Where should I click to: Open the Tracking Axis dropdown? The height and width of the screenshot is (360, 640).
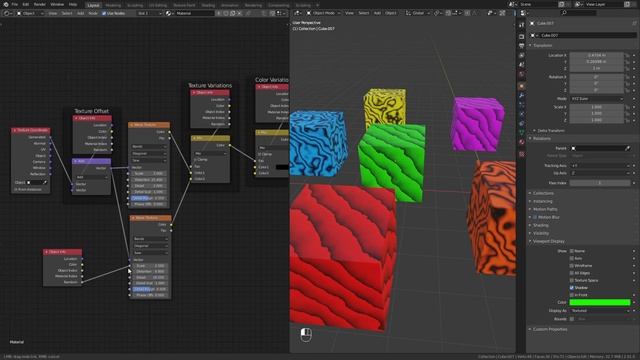coord(600,166)
